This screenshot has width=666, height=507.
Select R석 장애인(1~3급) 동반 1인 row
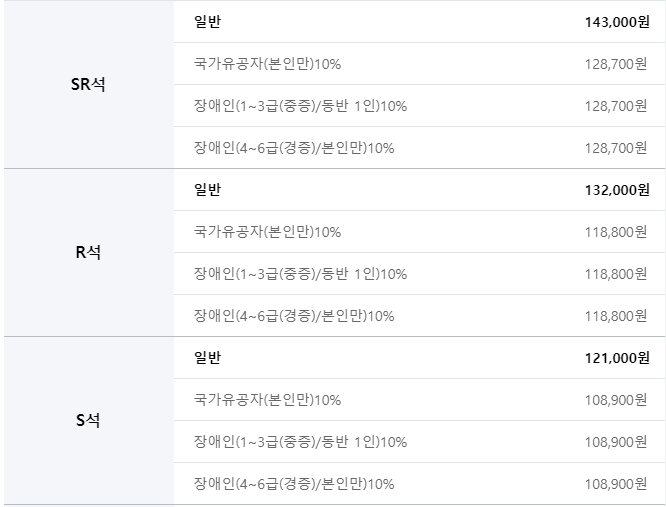click(x=419, y=274)
